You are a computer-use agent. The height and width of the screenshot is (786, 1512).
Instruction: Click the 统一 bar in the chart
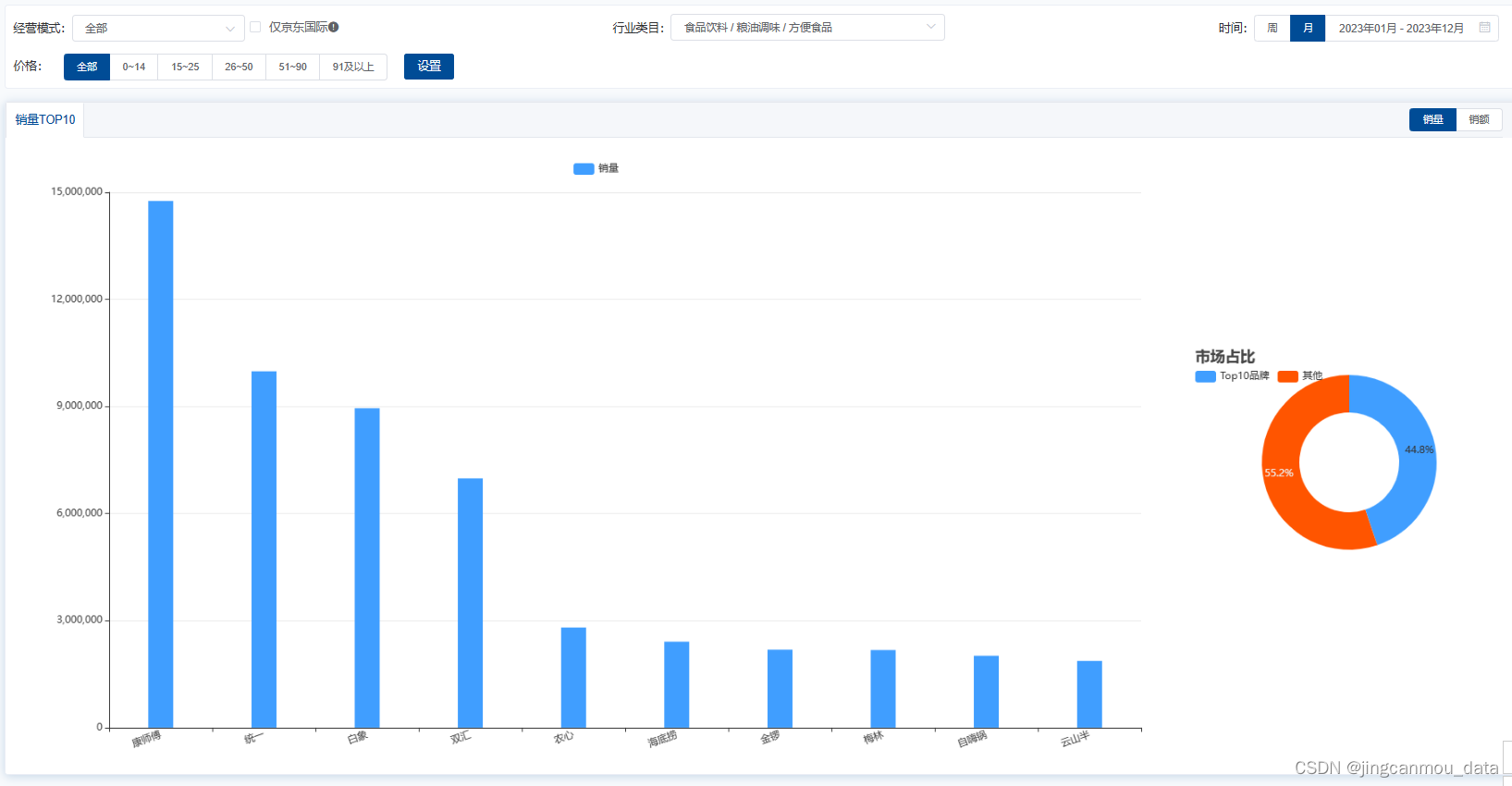[264, 549]
